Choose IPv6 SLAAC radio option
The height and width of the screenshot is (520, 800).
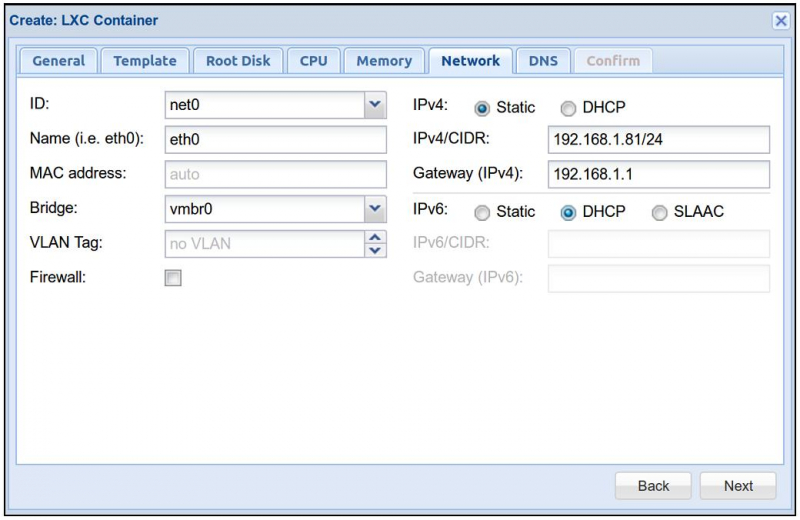click(660, 212)
